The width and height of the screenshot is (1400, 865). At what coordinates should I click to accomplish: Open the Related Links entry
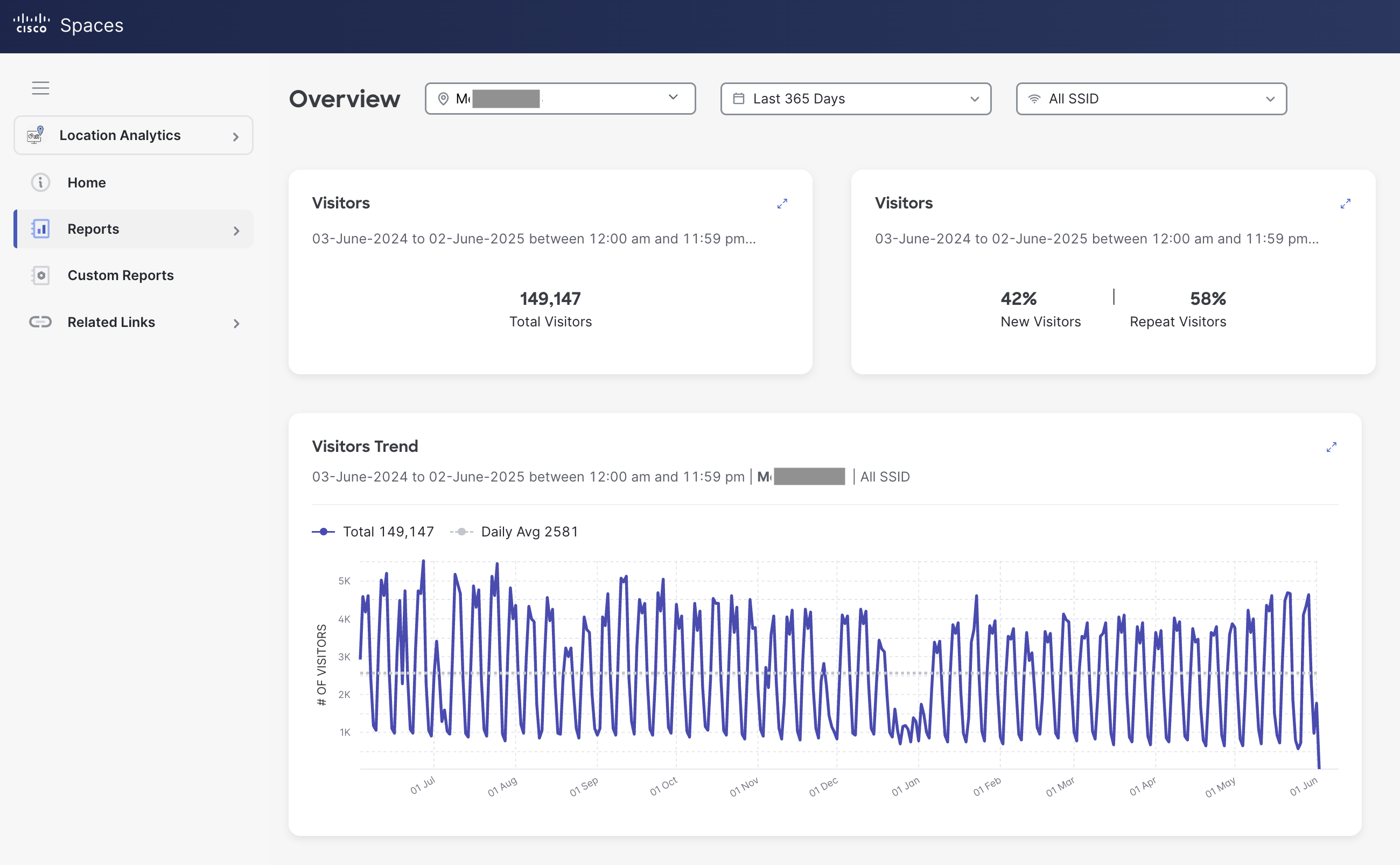111,322
